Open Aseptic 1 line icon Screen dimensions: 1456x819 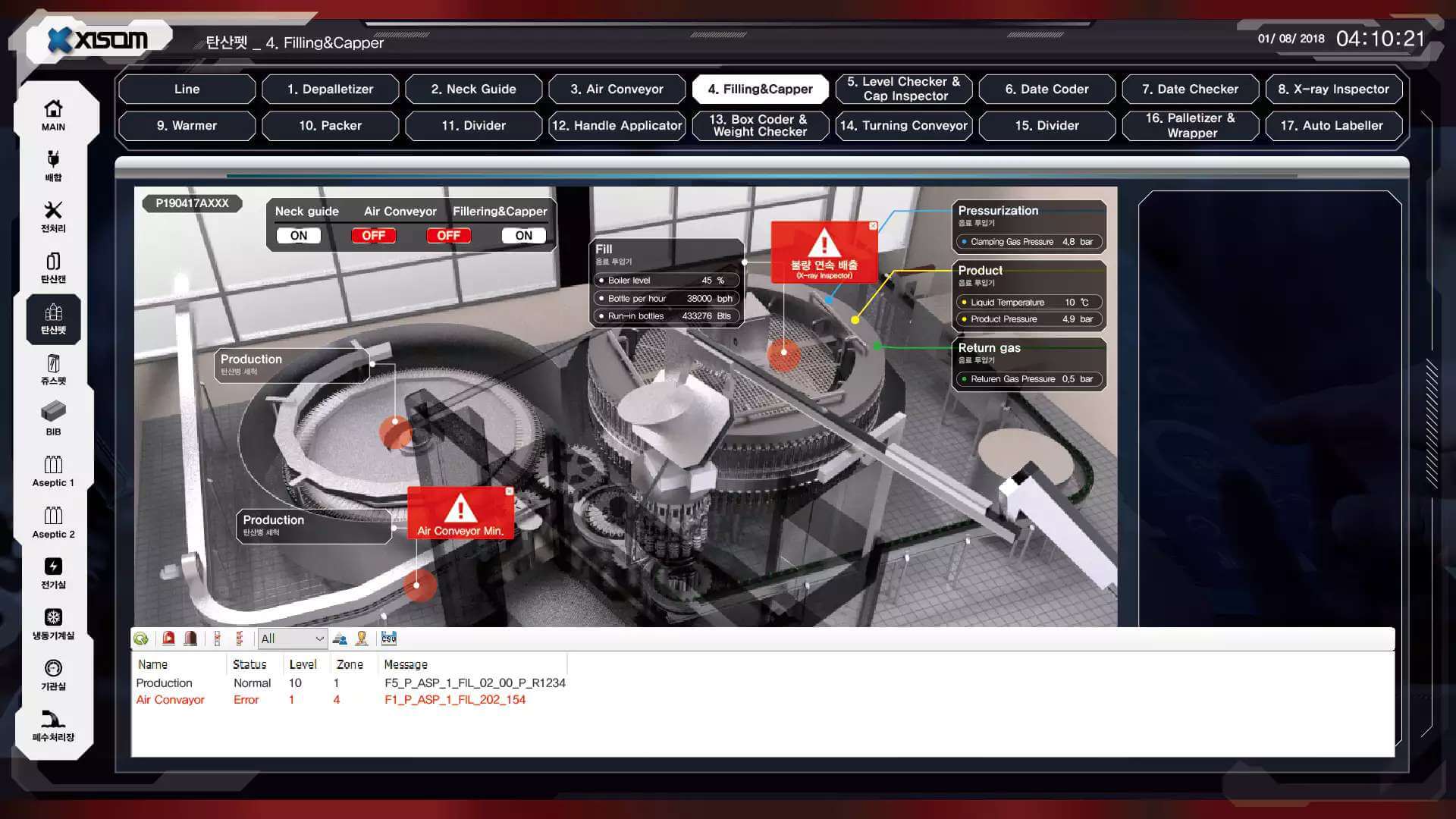coord(53,471)
